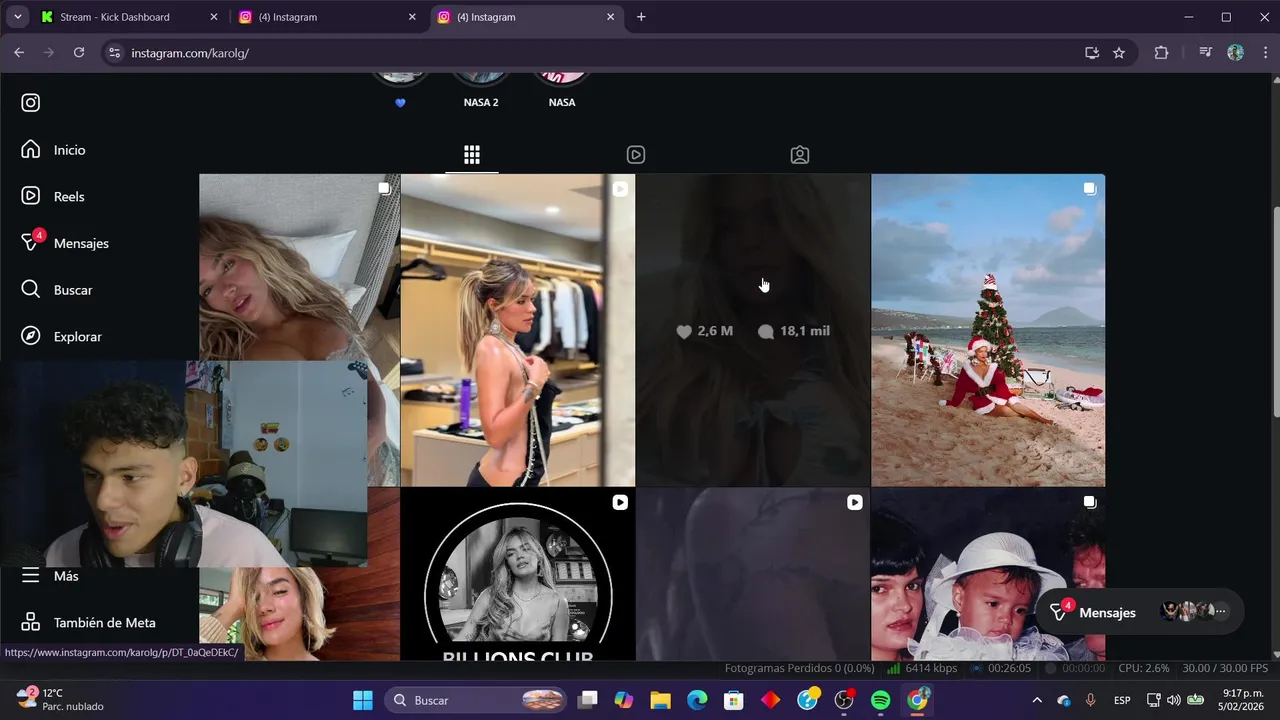Open the blonde selfie on pillow post
Viewport: 1280px width, 720px height.
coord(299,267)
